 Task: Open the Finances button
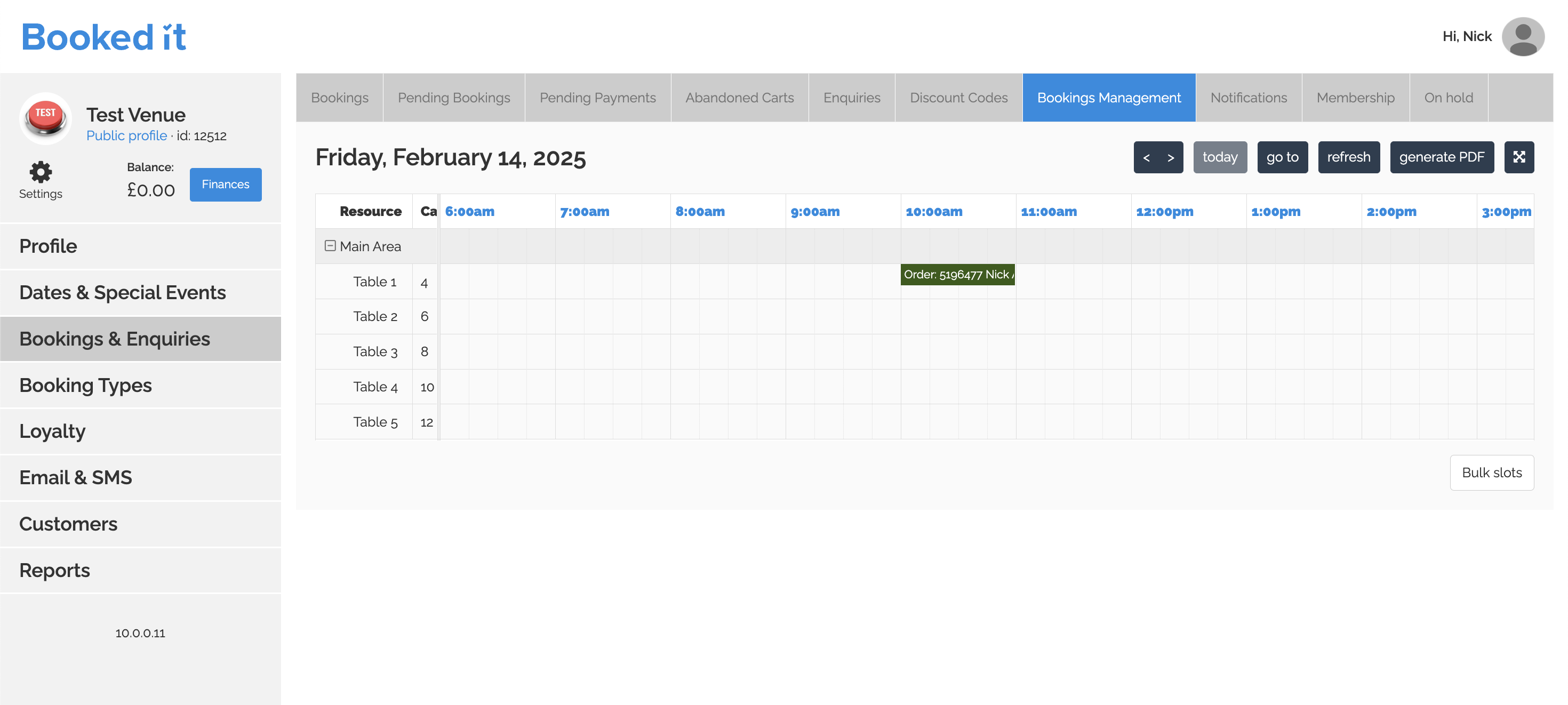click(225, 185)
